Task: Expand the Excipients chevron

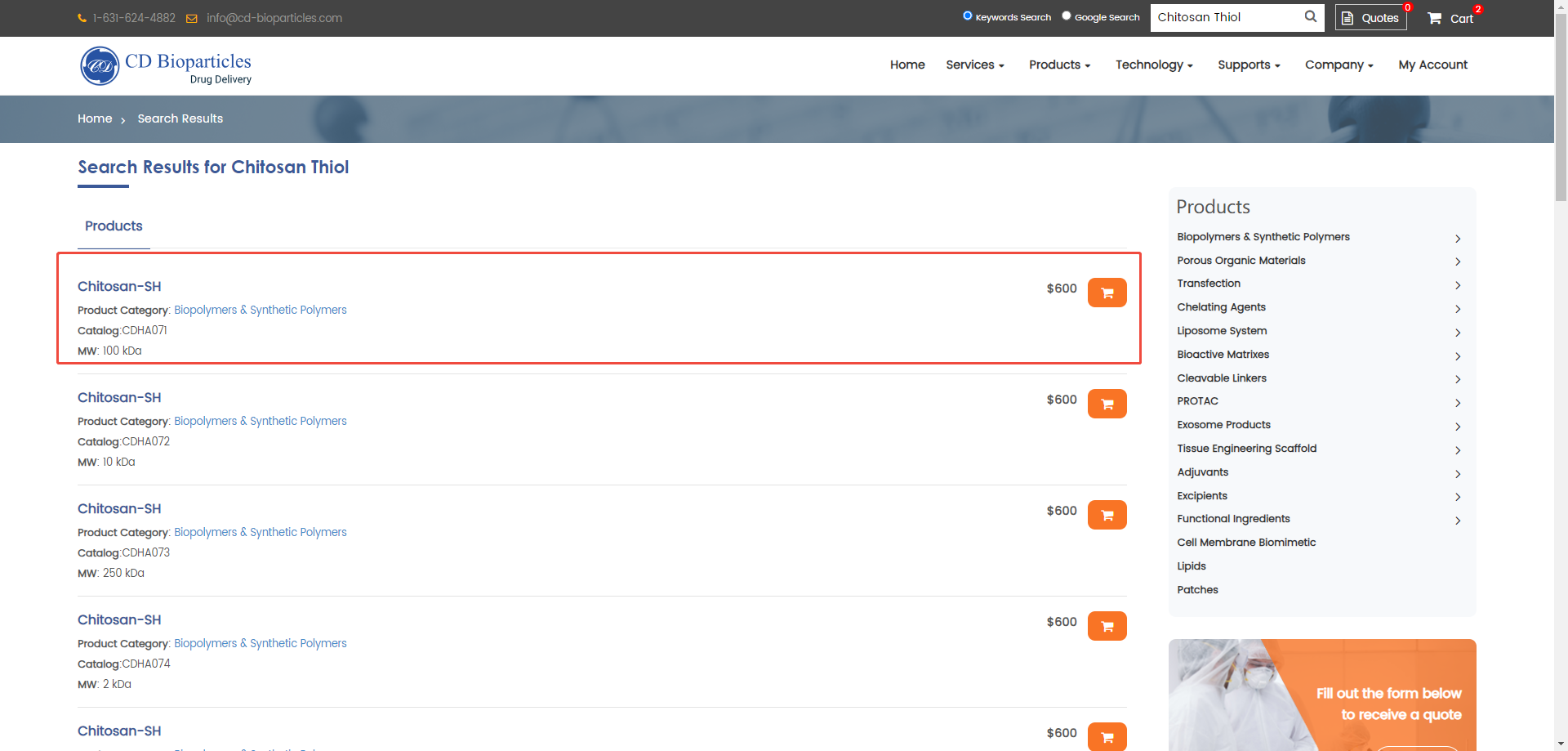Action: (1458, 497)
